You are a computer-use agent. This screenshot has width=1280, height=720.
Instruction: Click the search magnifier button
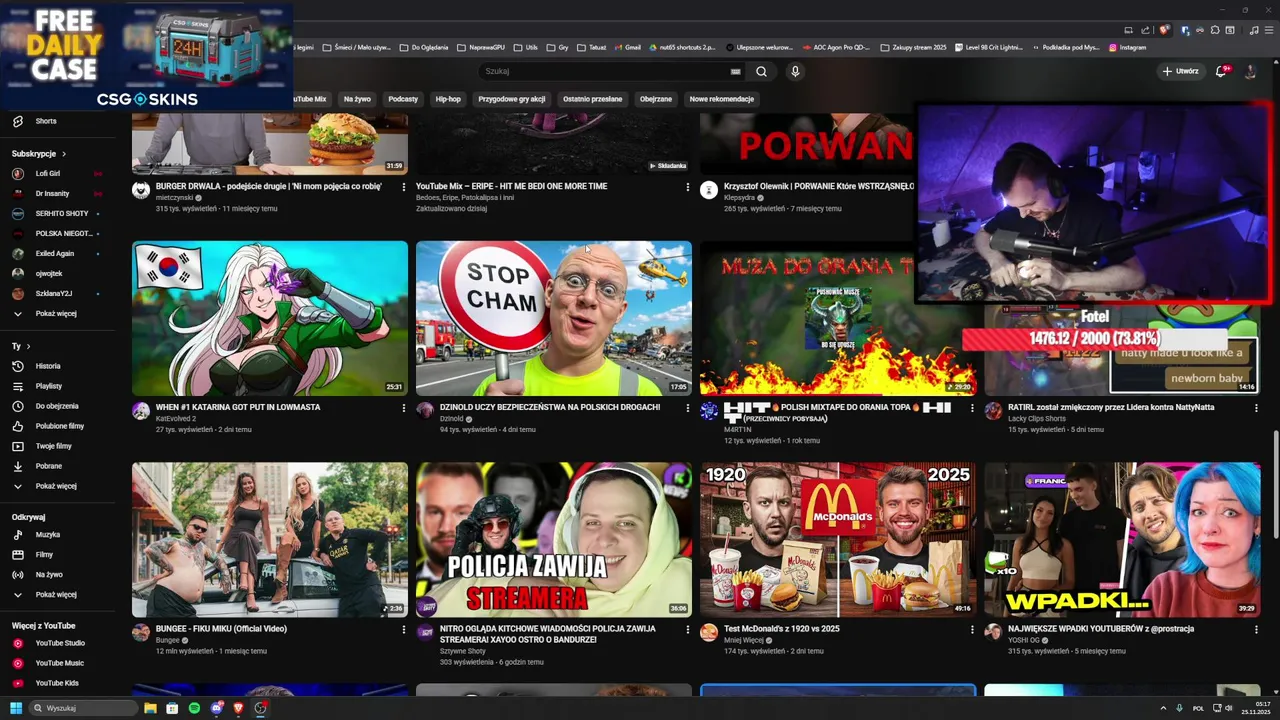761,72
